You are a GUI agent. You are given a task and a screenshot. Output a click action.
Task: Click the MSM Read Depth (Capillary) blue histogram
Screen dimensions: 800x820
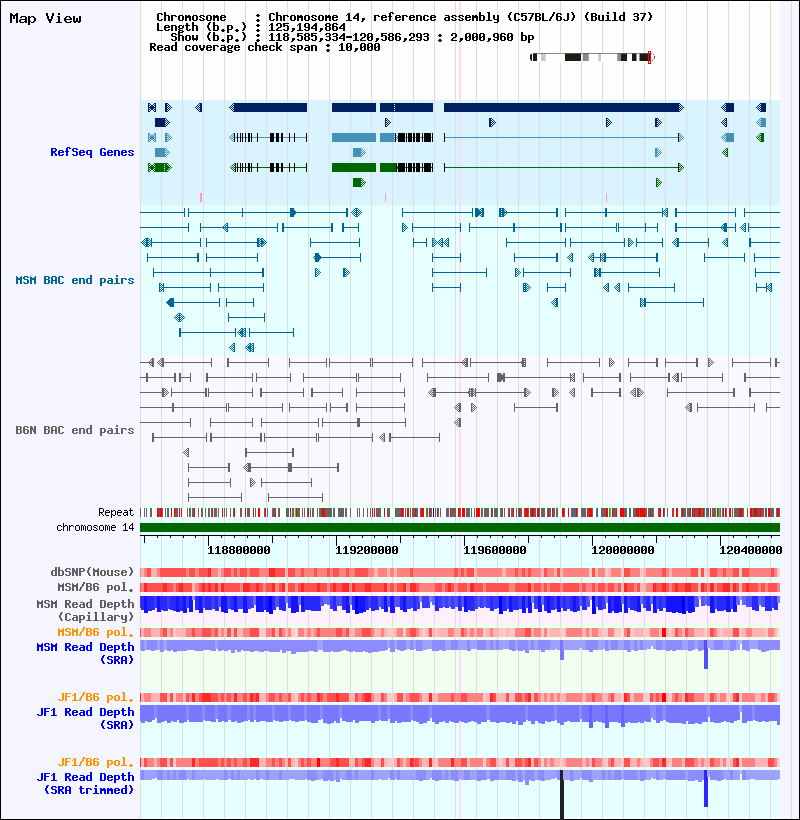point(460,605)
